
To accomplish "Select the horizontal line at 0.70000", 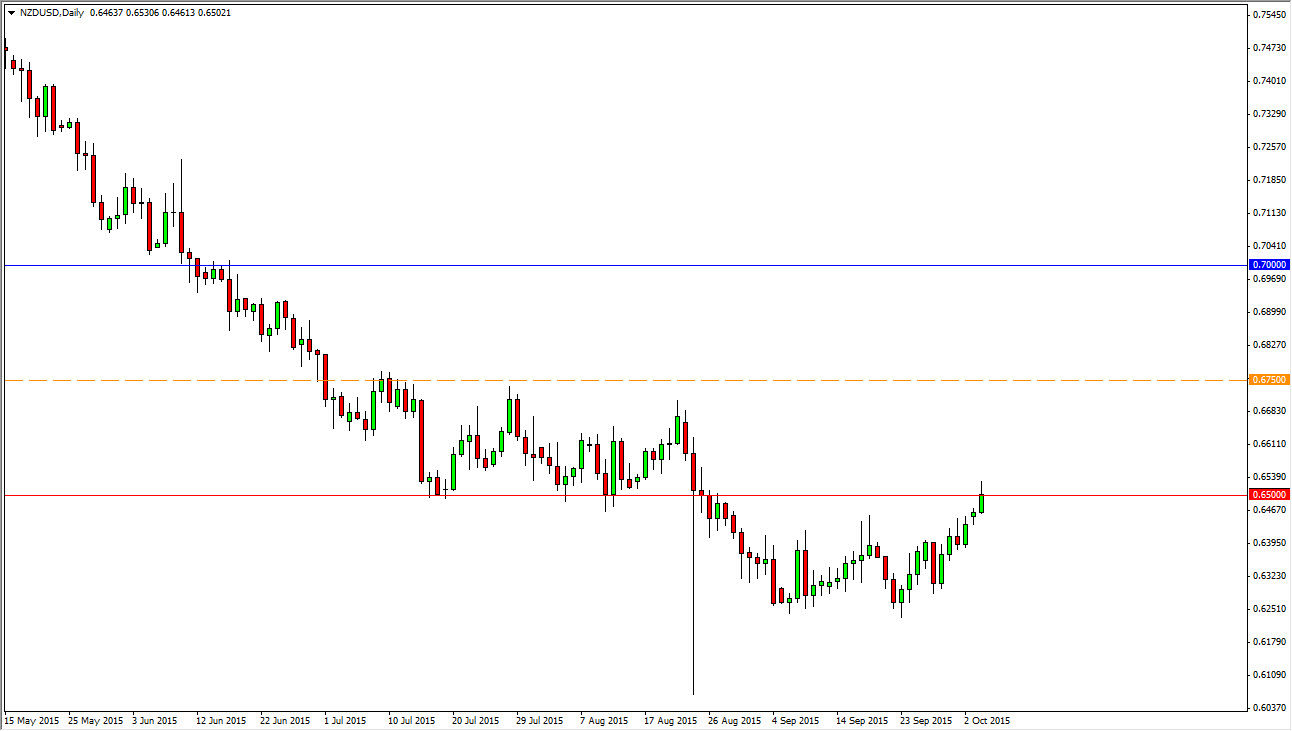I will 500,264.
